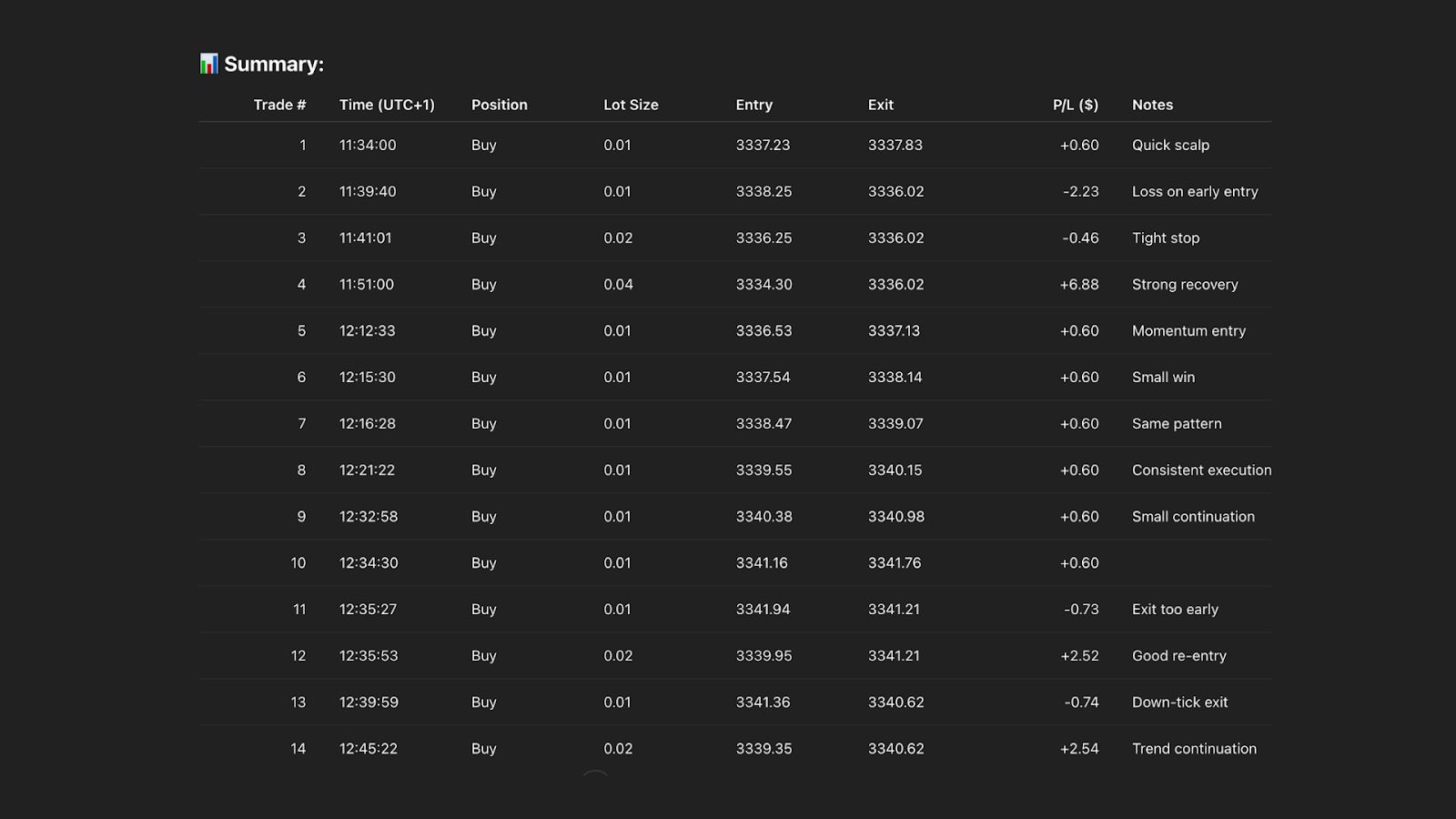The height and width of the screenshot is (819, 1456).
Task: Click the partially visible circle below the table
Action: click(594, 774)
